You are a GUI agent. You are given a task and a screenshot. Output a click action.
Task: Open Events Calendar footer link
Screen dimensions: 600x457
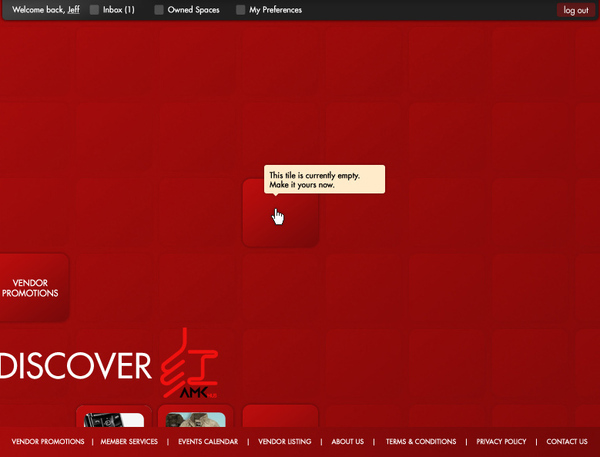coord(208,441)
